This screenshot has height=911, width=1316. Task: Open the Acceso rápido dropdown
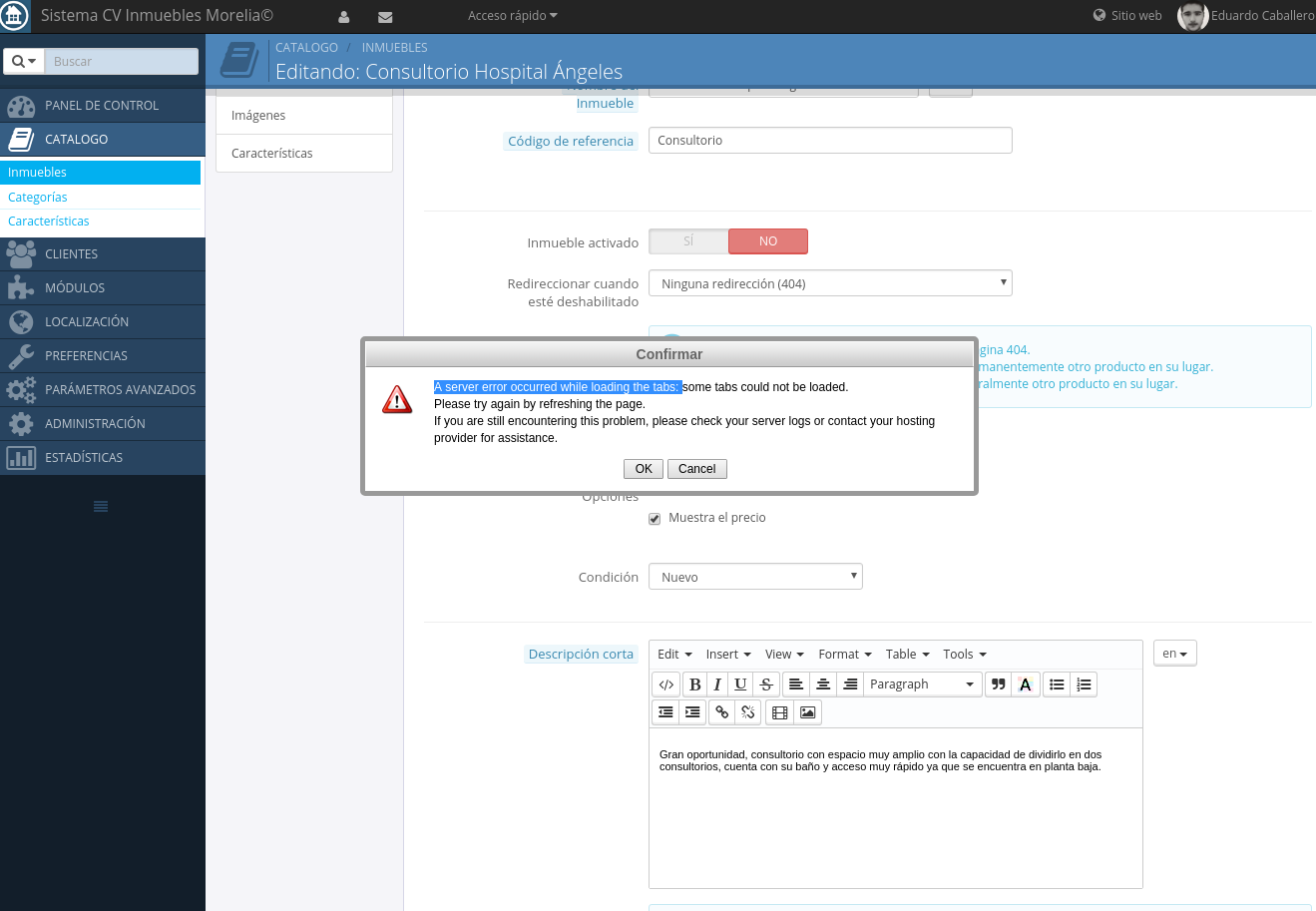tap(513, 16)
